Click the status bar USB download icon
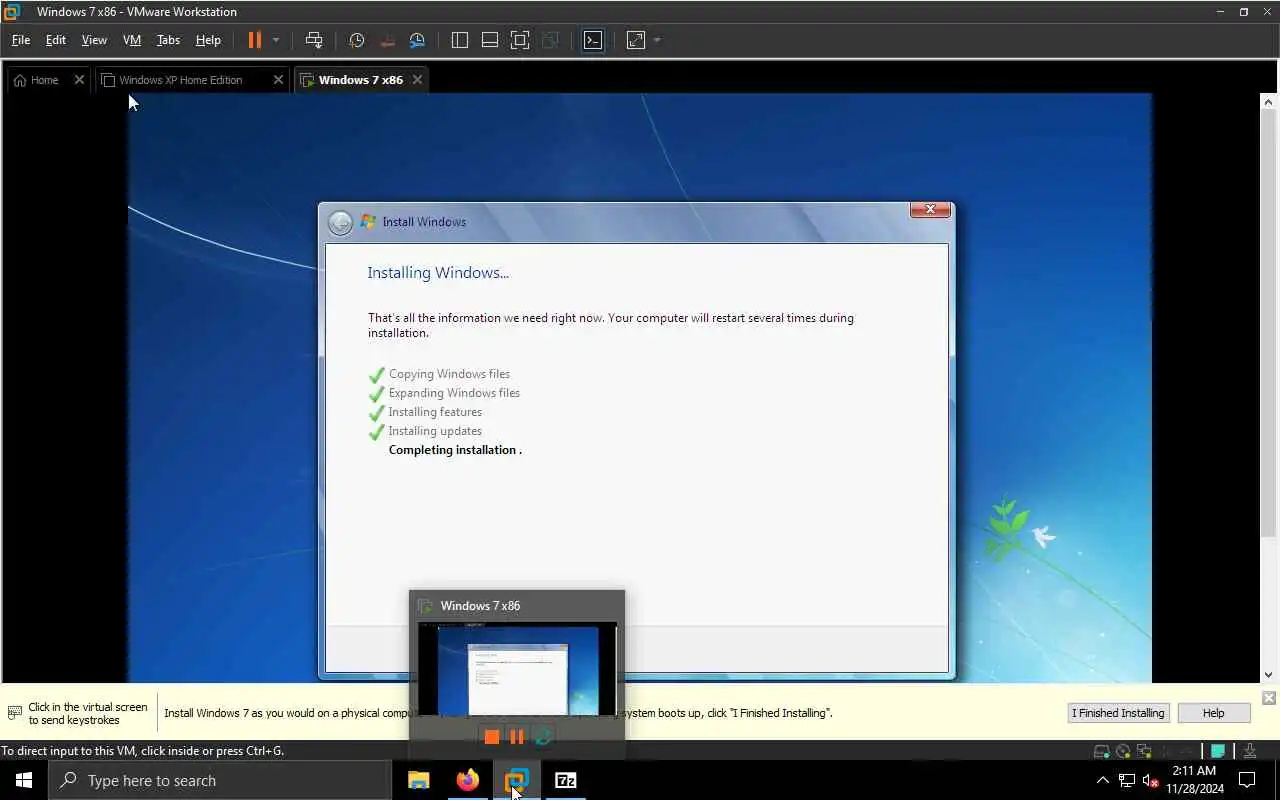Image resolution: width=1280 pixels, height=800 pixels. pyautogui.click(x=1250, y=752)
